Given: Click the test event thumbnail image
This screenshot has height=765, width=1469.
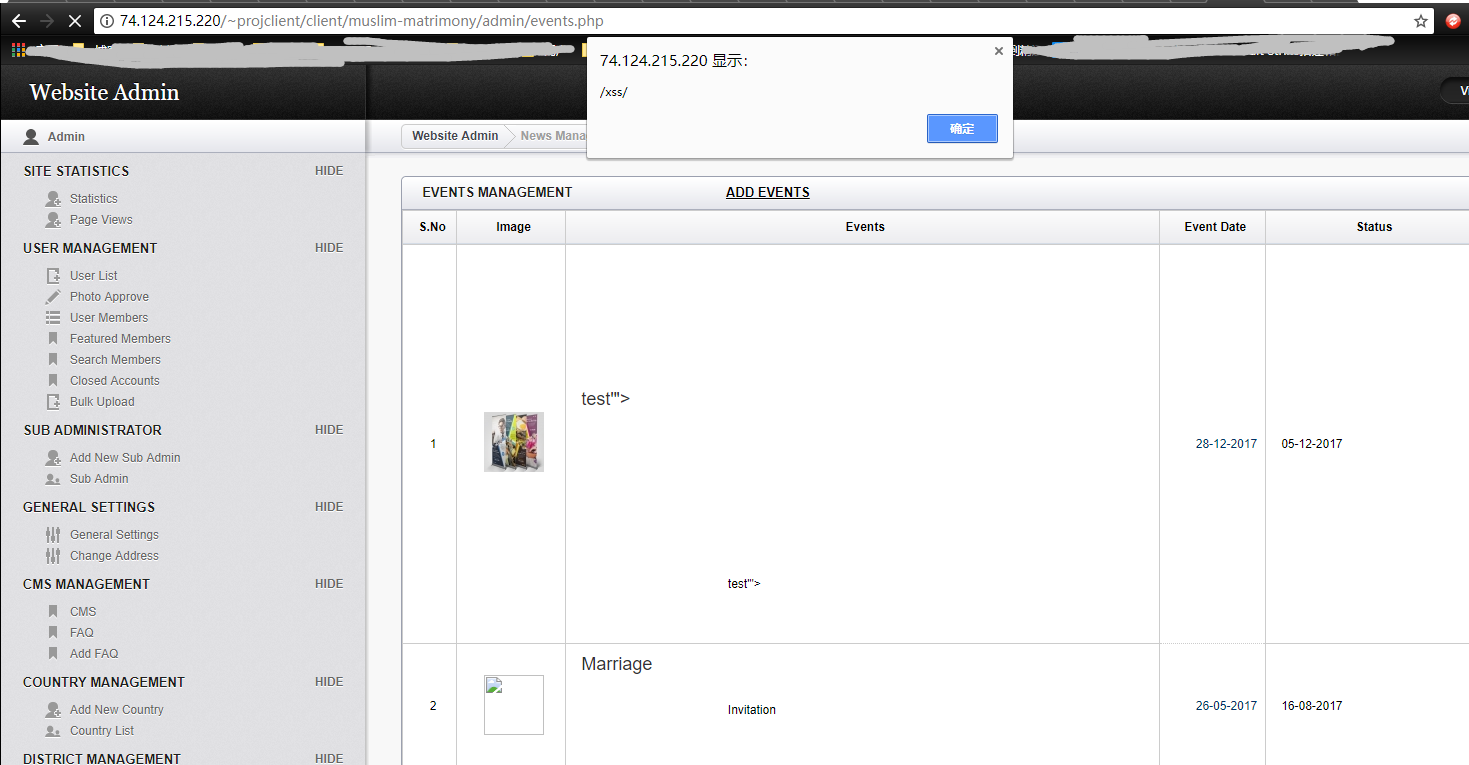Looking at the screenshot, I should [514, 442].
